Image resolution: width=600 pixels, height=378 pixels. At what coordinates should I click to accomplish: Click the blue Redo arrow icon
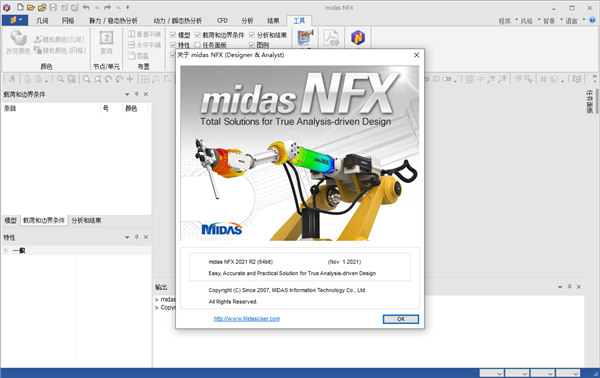(108, 7)
